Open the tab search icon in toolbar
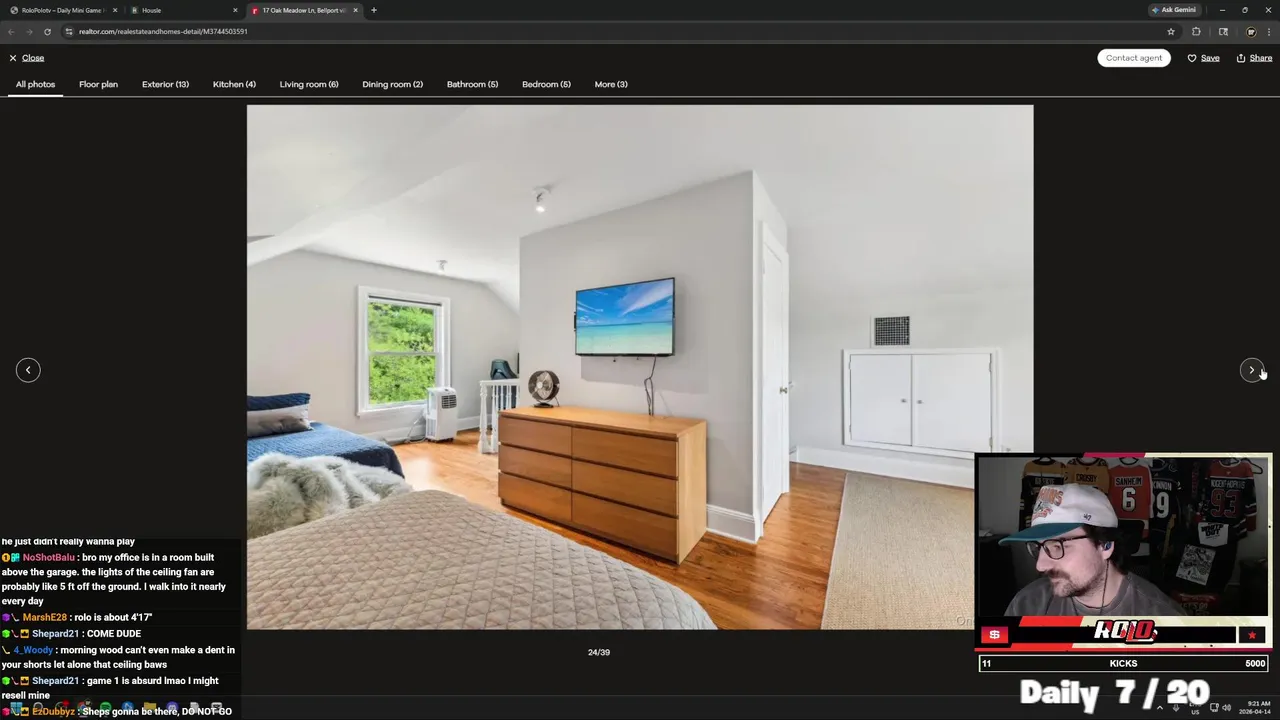 coord(1223,31)
